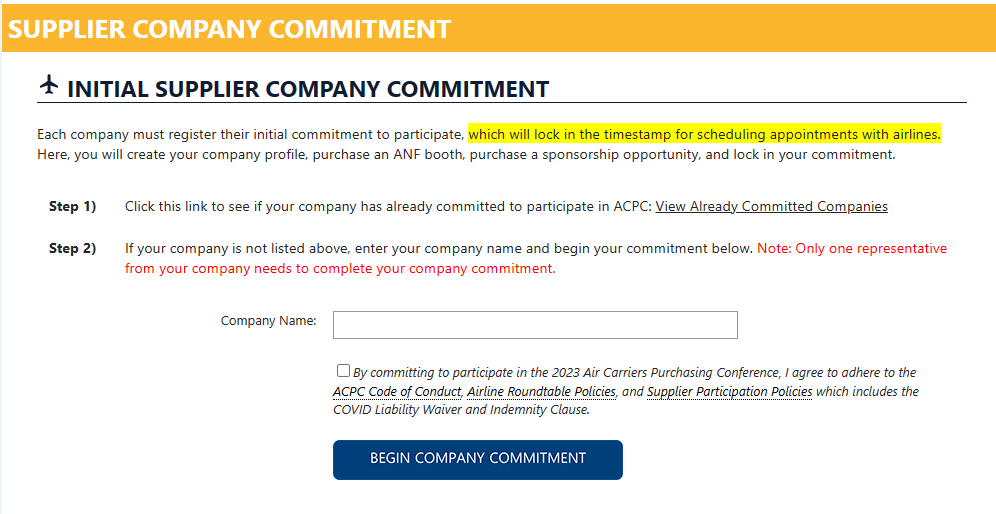
Task: Click the yellow highlighted timestamp sentence
Action: point(704,135)
